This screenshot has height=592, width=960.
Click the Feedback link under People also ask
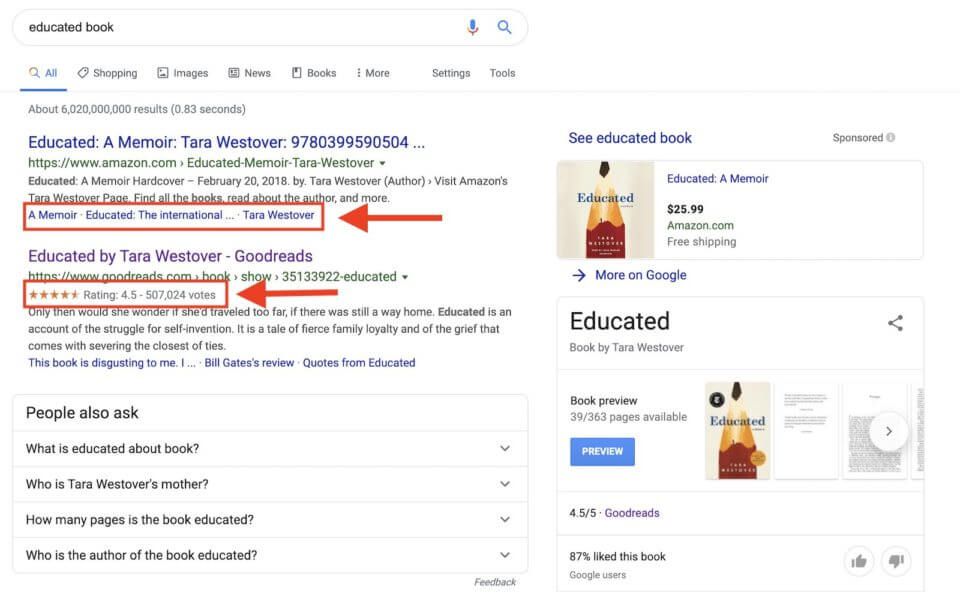495,582
